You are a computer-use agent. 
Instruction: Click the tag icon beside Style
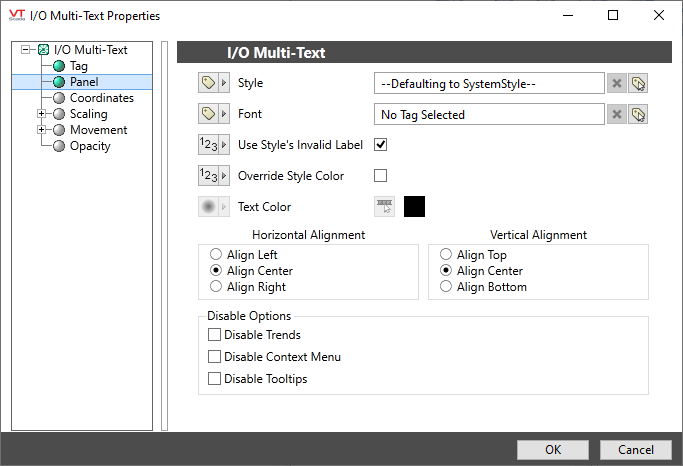(x=209, y=83)
